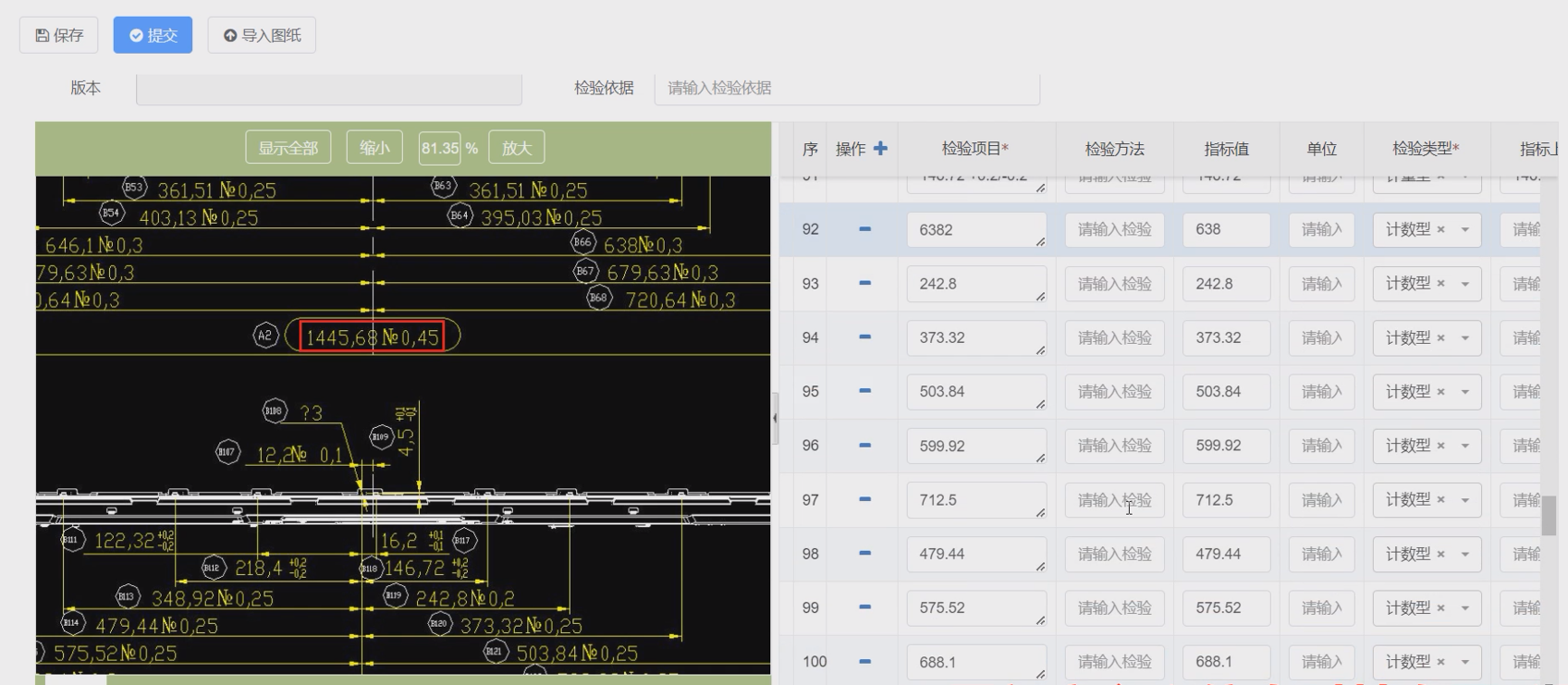Screen dimensions: 1568x685
Task: Click 显示全部 to show whole drawing
Action: [288, 148]
